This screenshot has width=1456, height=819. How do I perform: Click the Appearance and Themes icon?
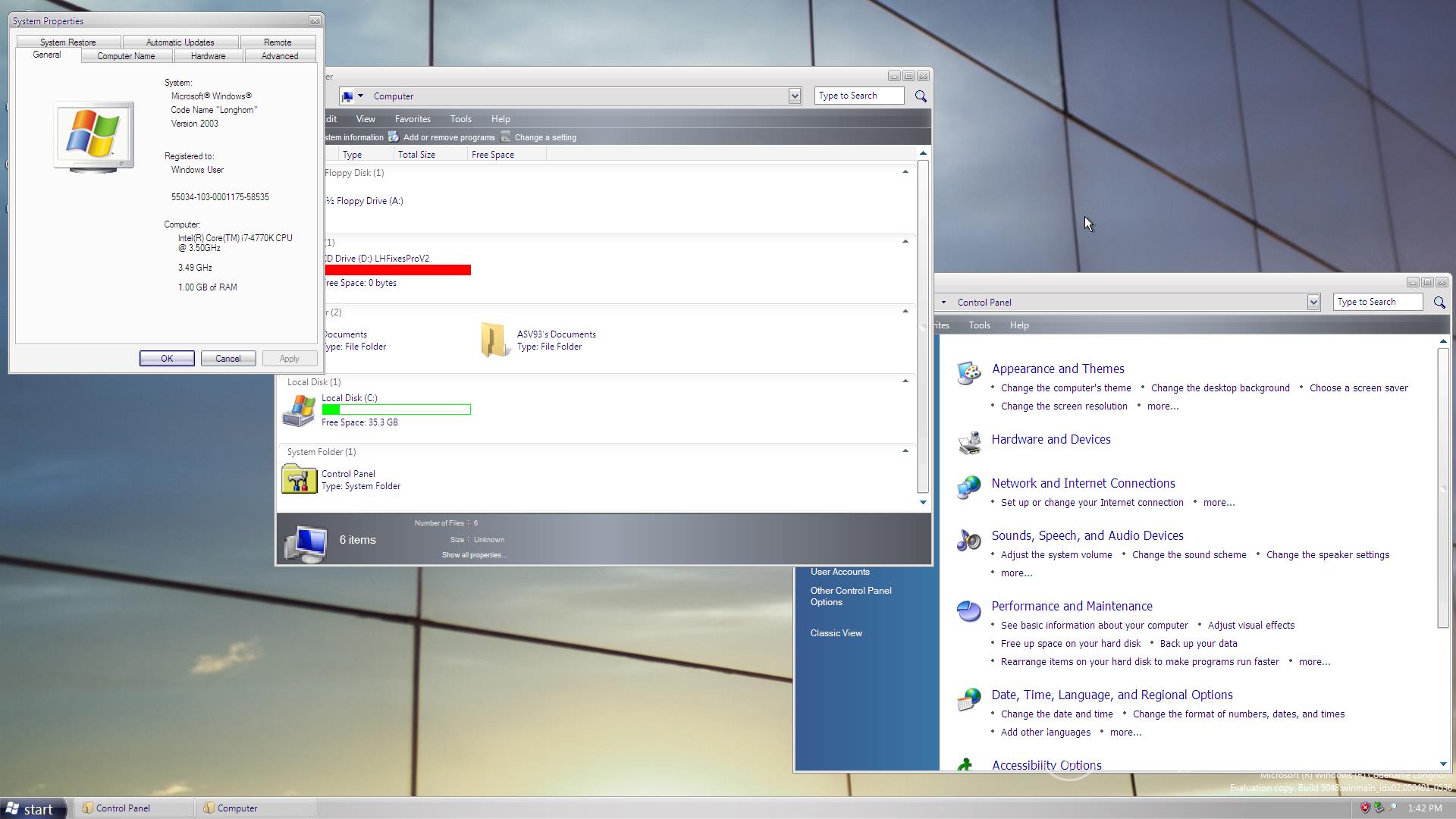point(968,373)
